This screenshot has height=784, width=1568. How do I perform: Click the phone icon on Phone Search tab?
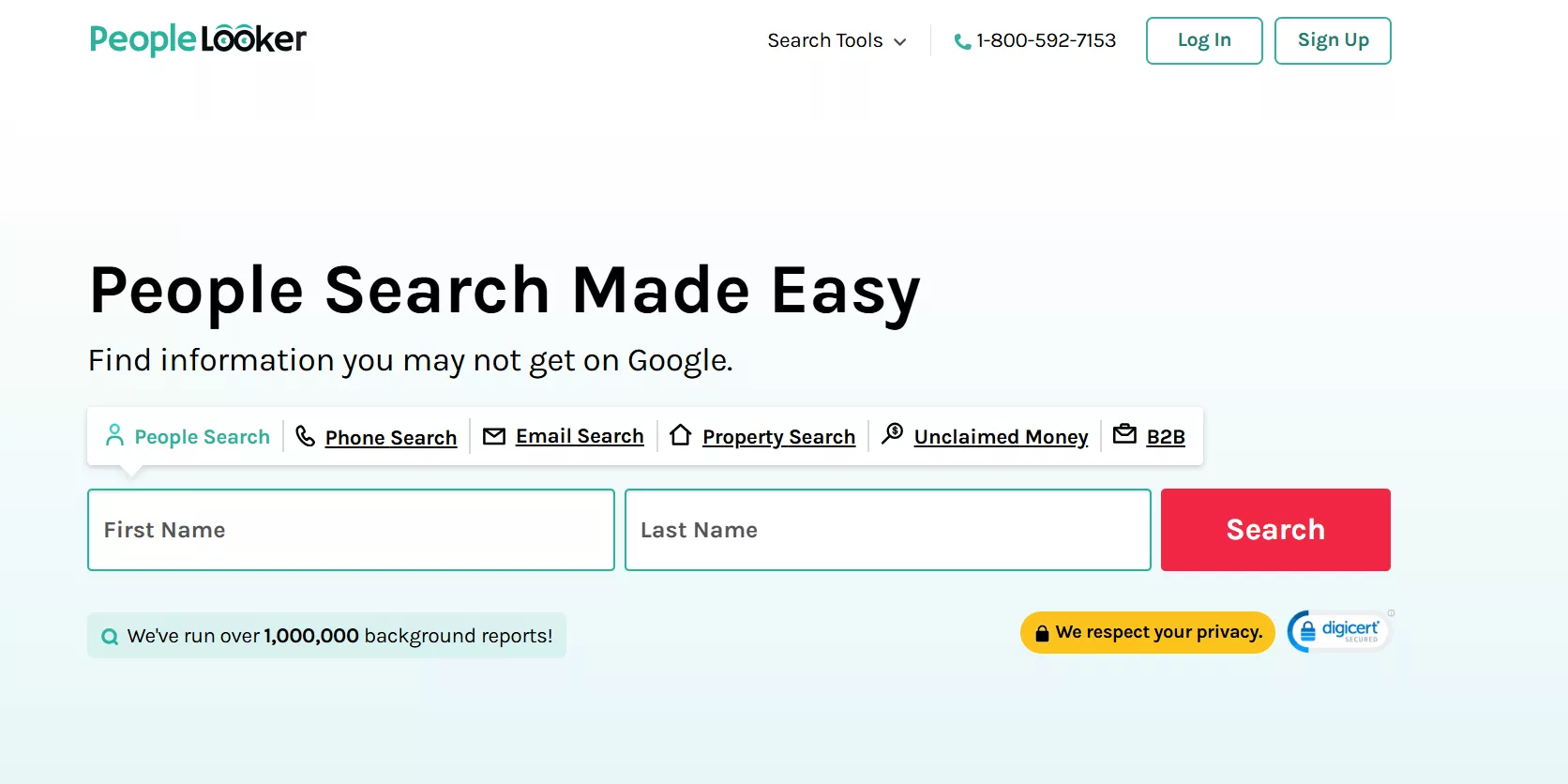click(305, 436)
